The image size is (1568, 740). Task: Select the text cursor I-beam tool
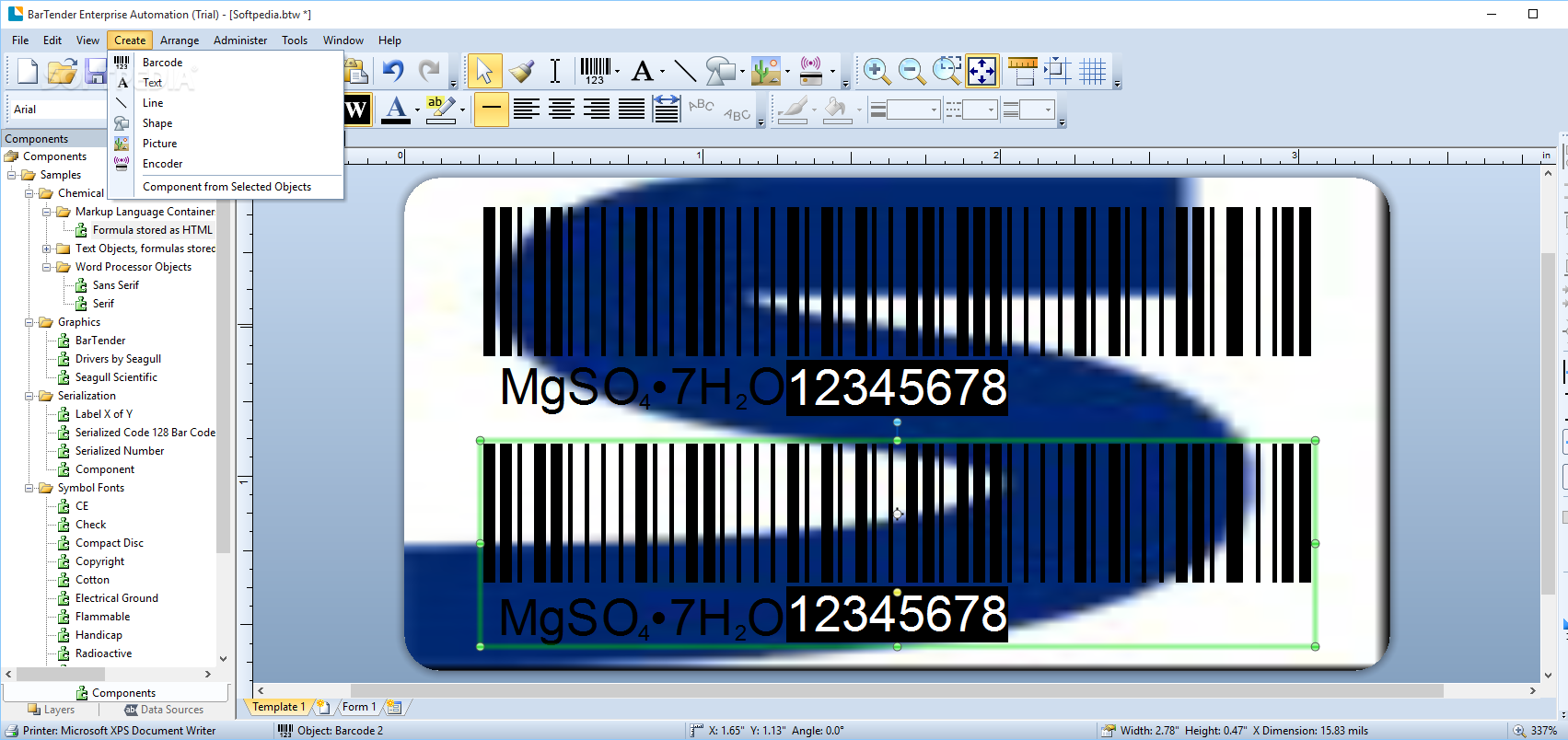click(x=555, y=71)
